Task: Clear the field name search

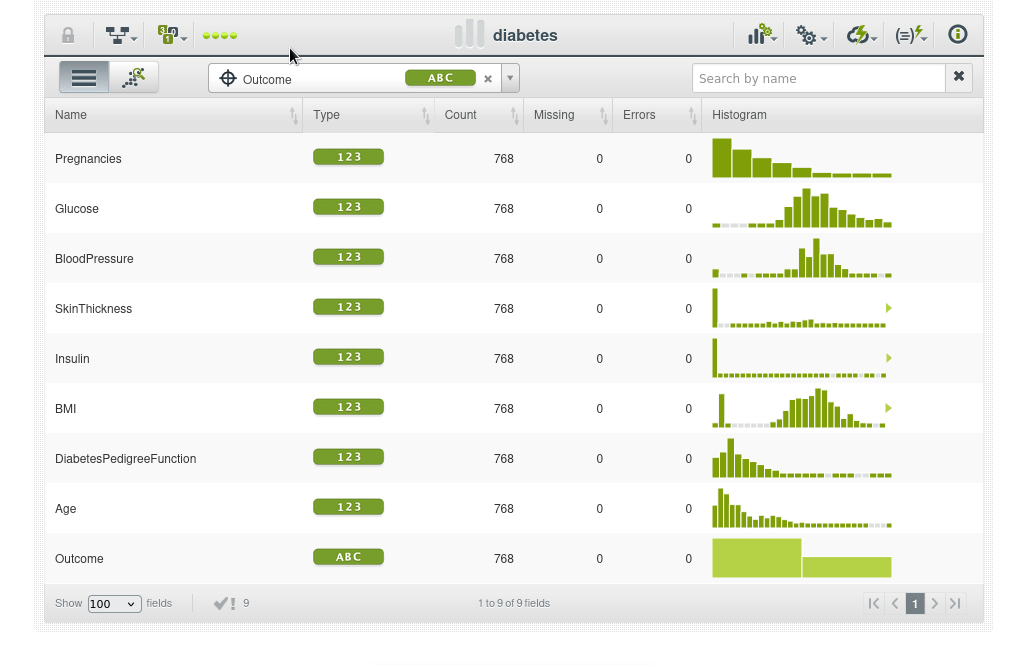Action: click(x=959, y=77)
